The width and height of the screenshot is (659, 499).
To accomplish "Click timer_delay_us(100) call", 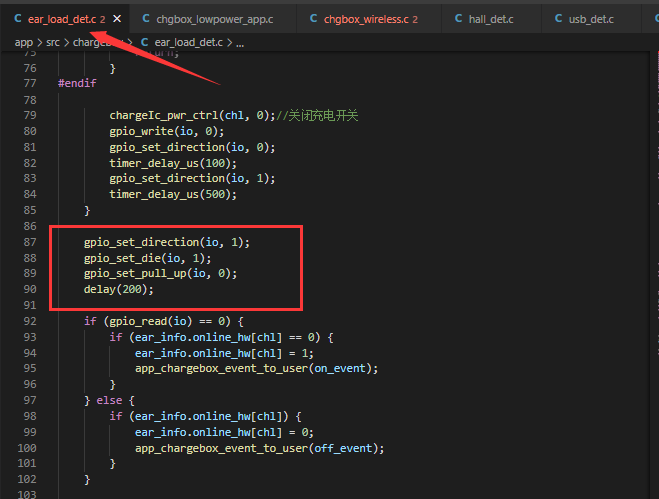I will coord(173,163).
